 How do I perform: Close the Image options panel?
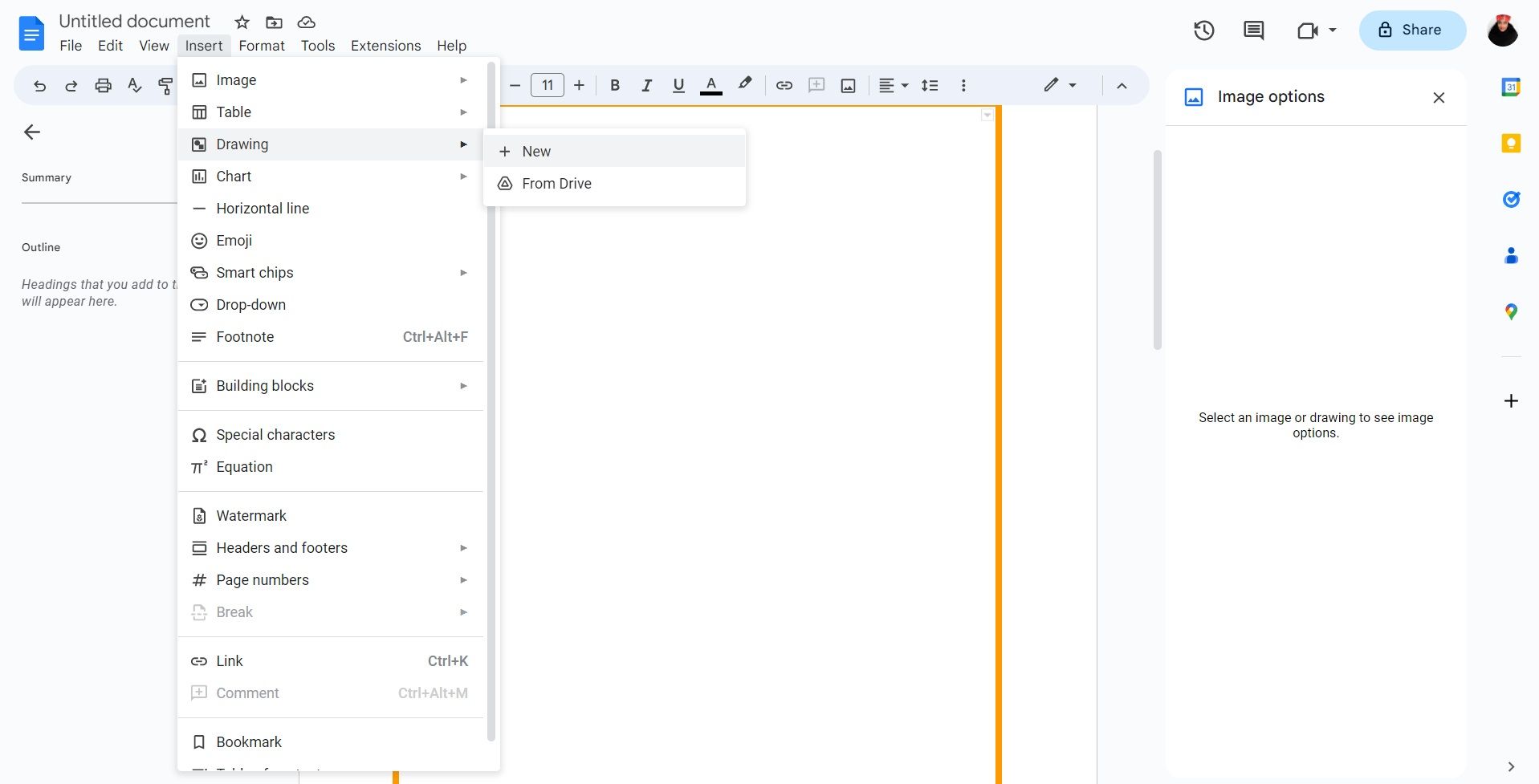[1439, 97]
